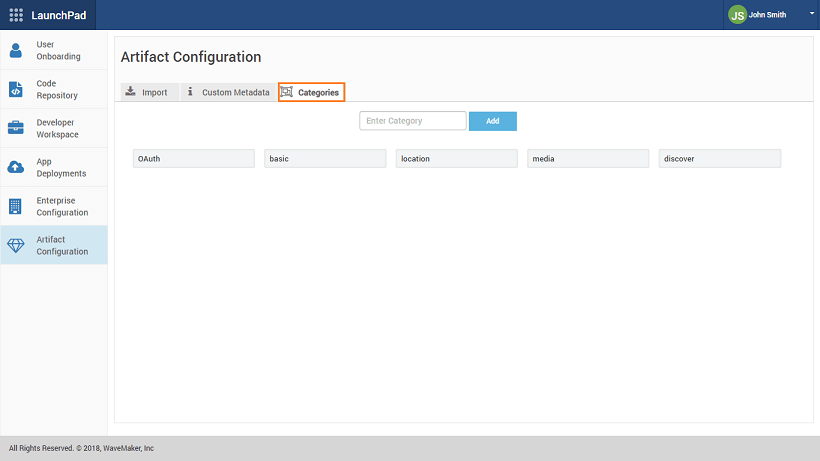Viewport: 820px width, 461px height.
Task: Click the Artifact Configuration diamond icon
Action: tap(15, 245)
